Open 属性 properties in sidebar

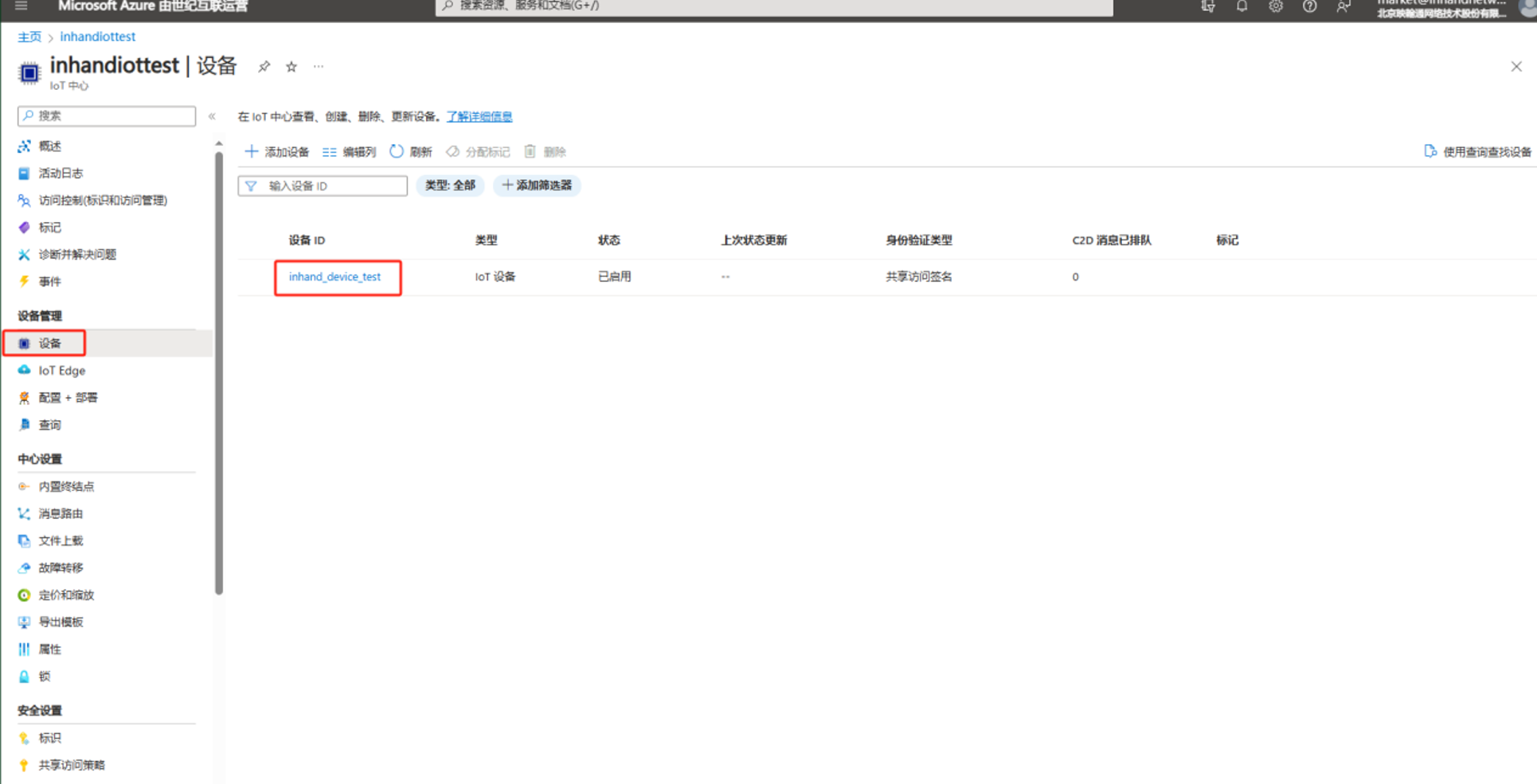coord(50,649)
